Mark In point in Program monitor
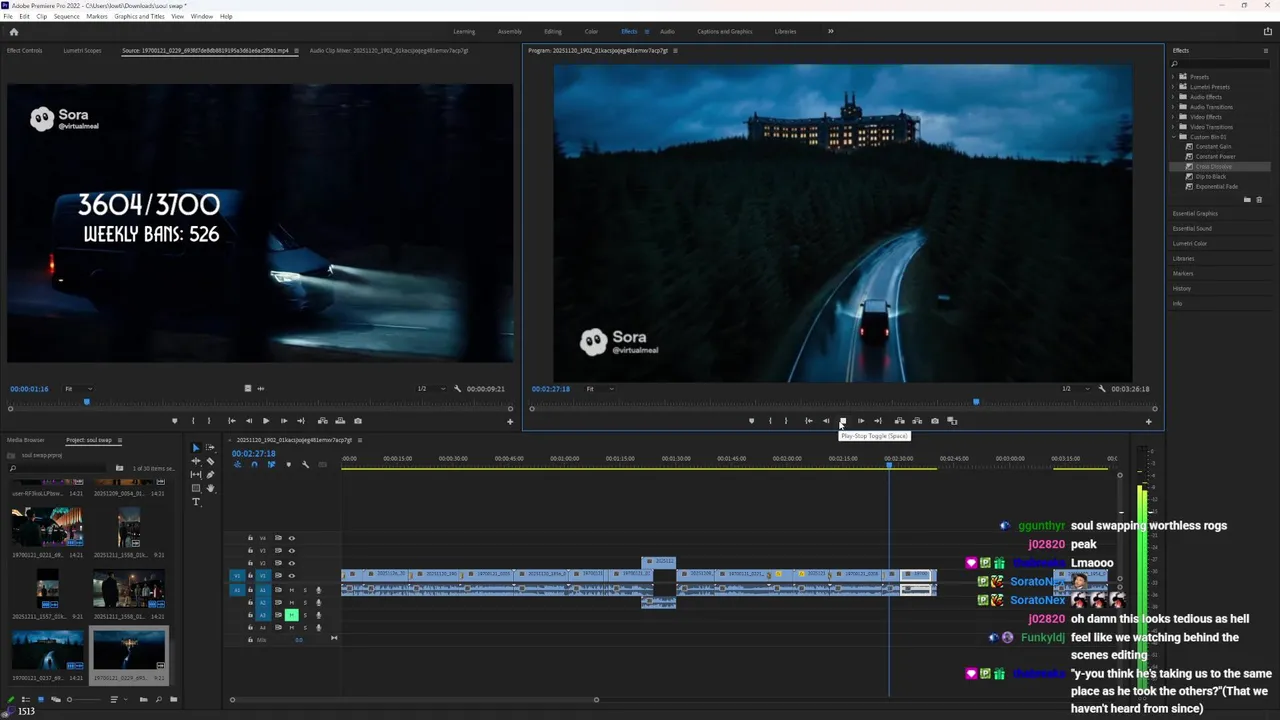This screenshot has width=1280, height=720. [770, 421]
